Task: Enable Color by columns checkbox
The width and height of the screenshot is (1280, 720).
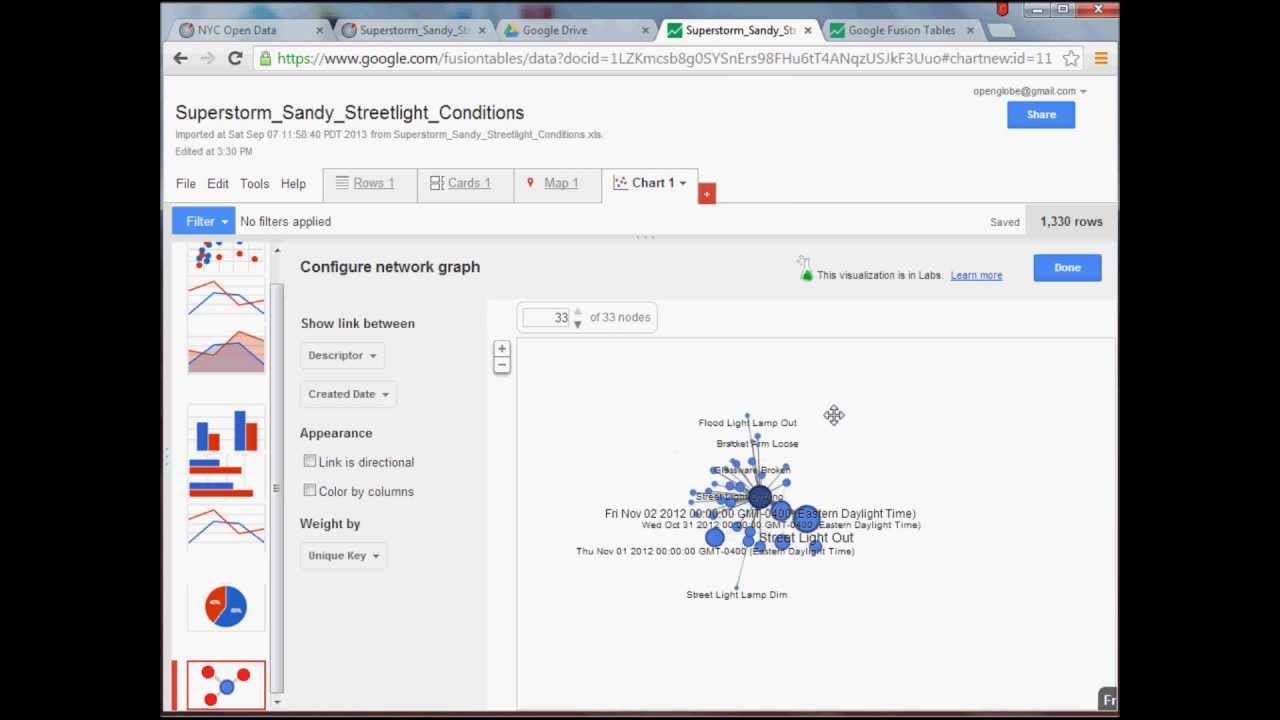Action: 310,490
